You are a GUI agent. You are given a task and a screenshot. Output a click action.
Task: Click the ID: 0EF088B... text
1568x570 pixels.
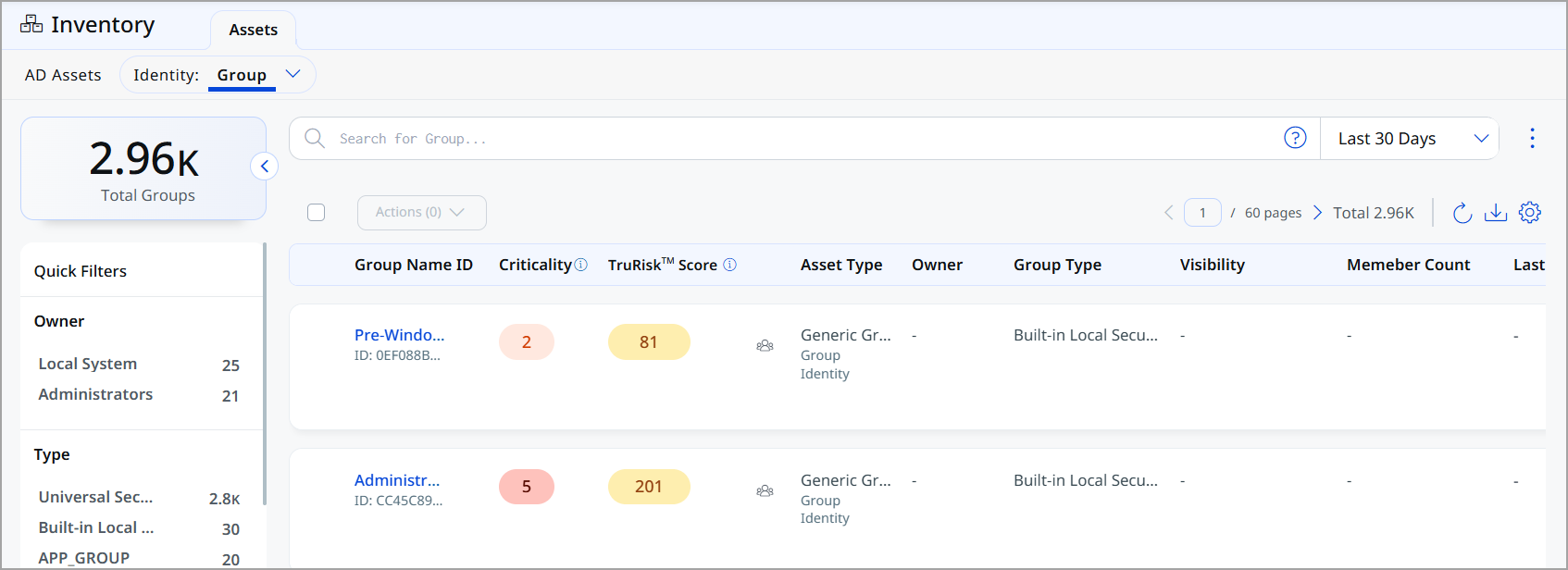(x=397, y=355)
